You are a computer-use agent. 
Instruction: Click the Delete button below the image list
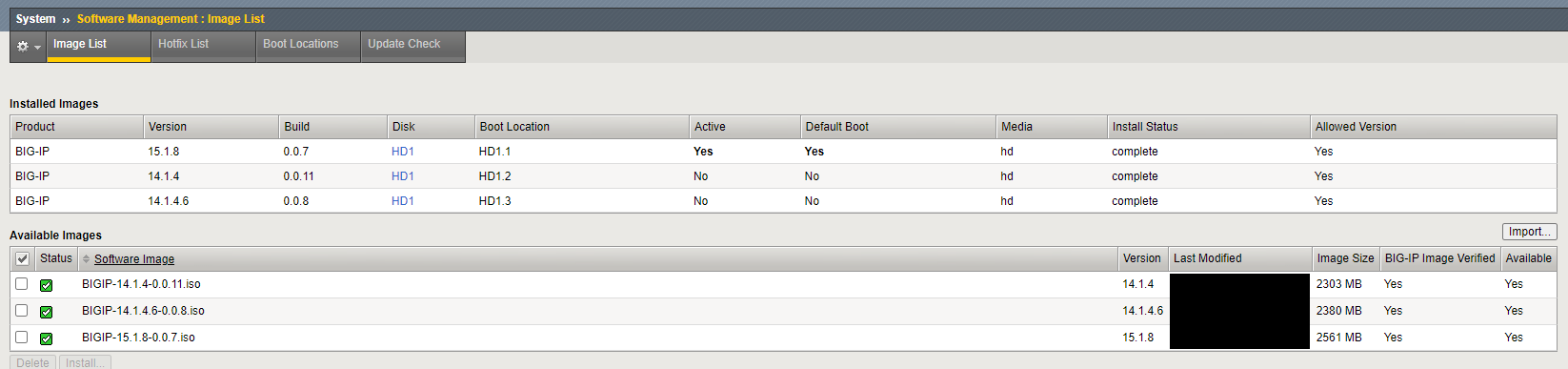click(x=32, y=362)
